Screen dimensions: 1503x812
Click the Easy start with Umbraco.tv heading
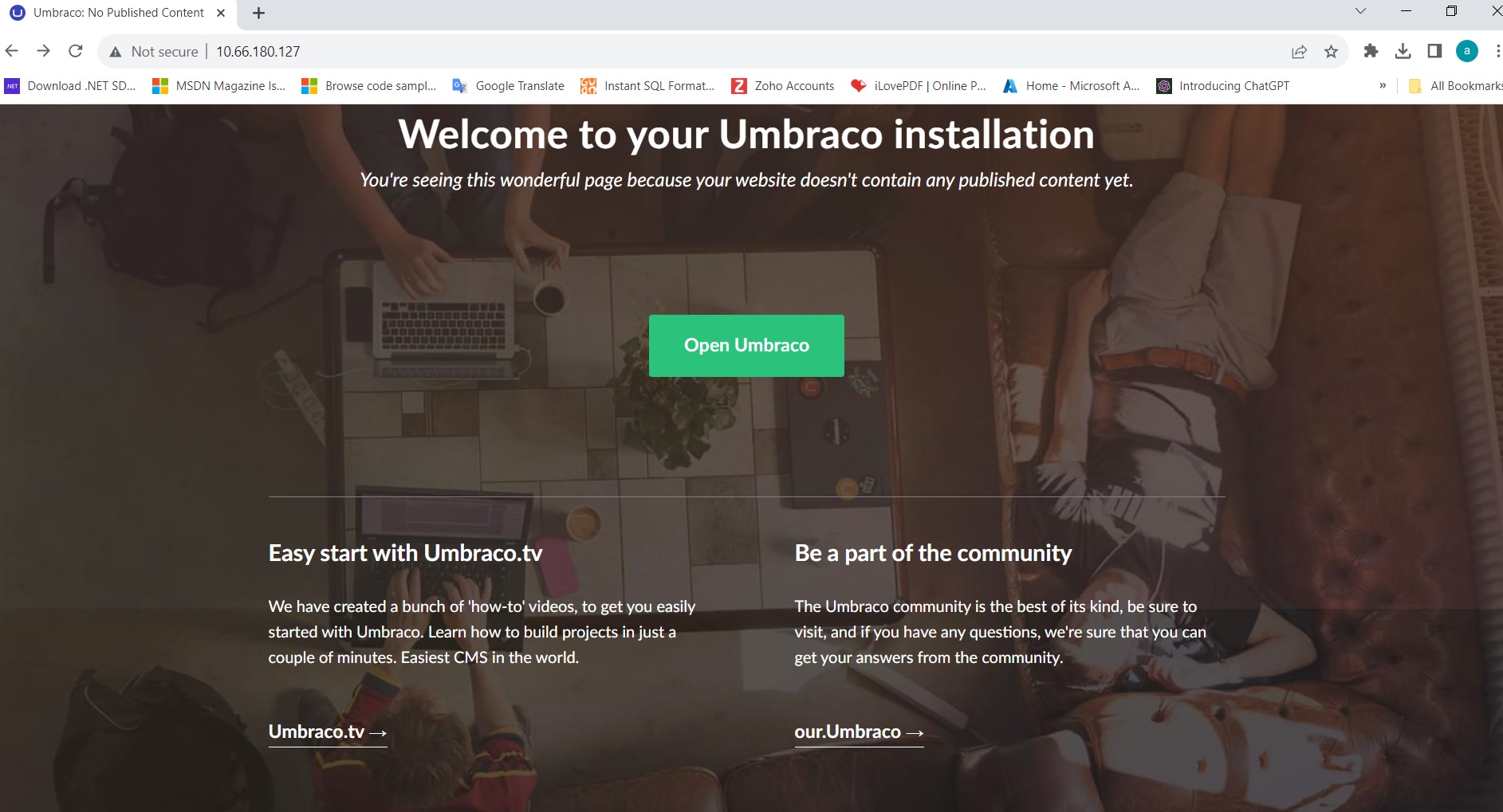click(405, 553)
